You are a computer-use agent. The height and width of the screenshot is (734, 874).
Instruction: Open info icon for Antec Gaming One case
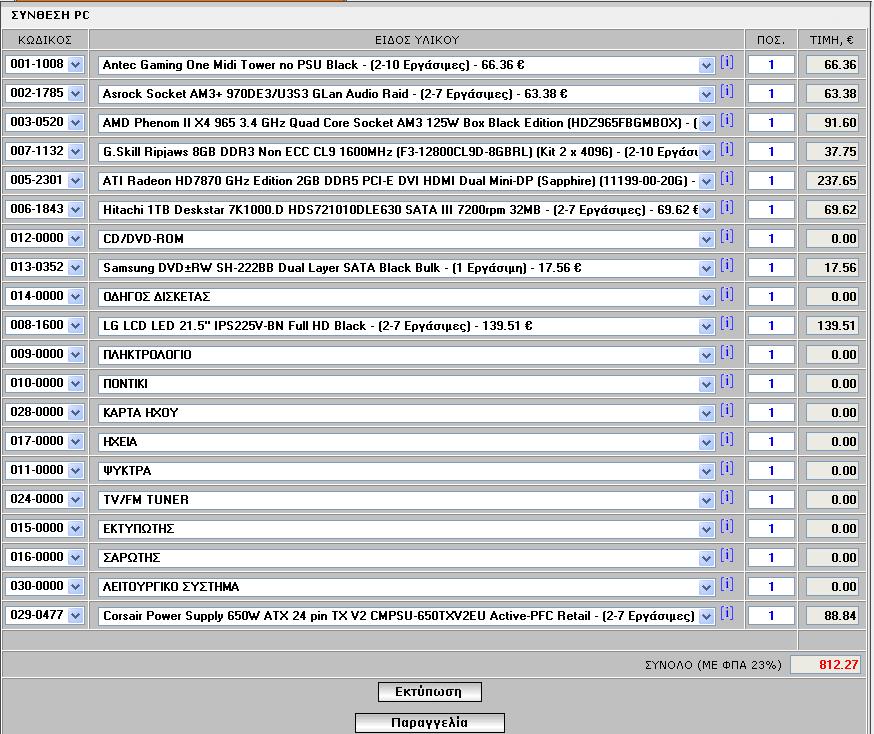[727, 62]
